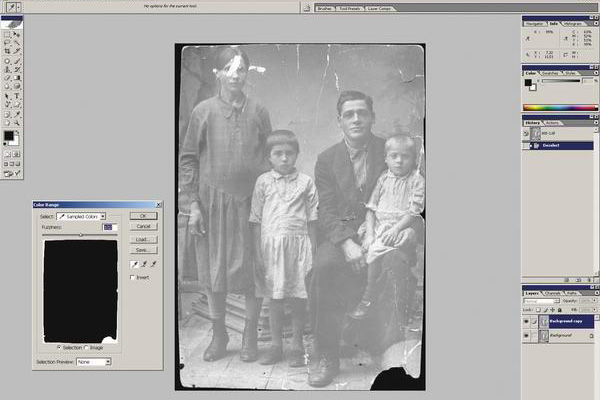The width and height of the screenshot is (600, 400).
Task: Click the Fuzziness slider
Action: pos(81,235)
